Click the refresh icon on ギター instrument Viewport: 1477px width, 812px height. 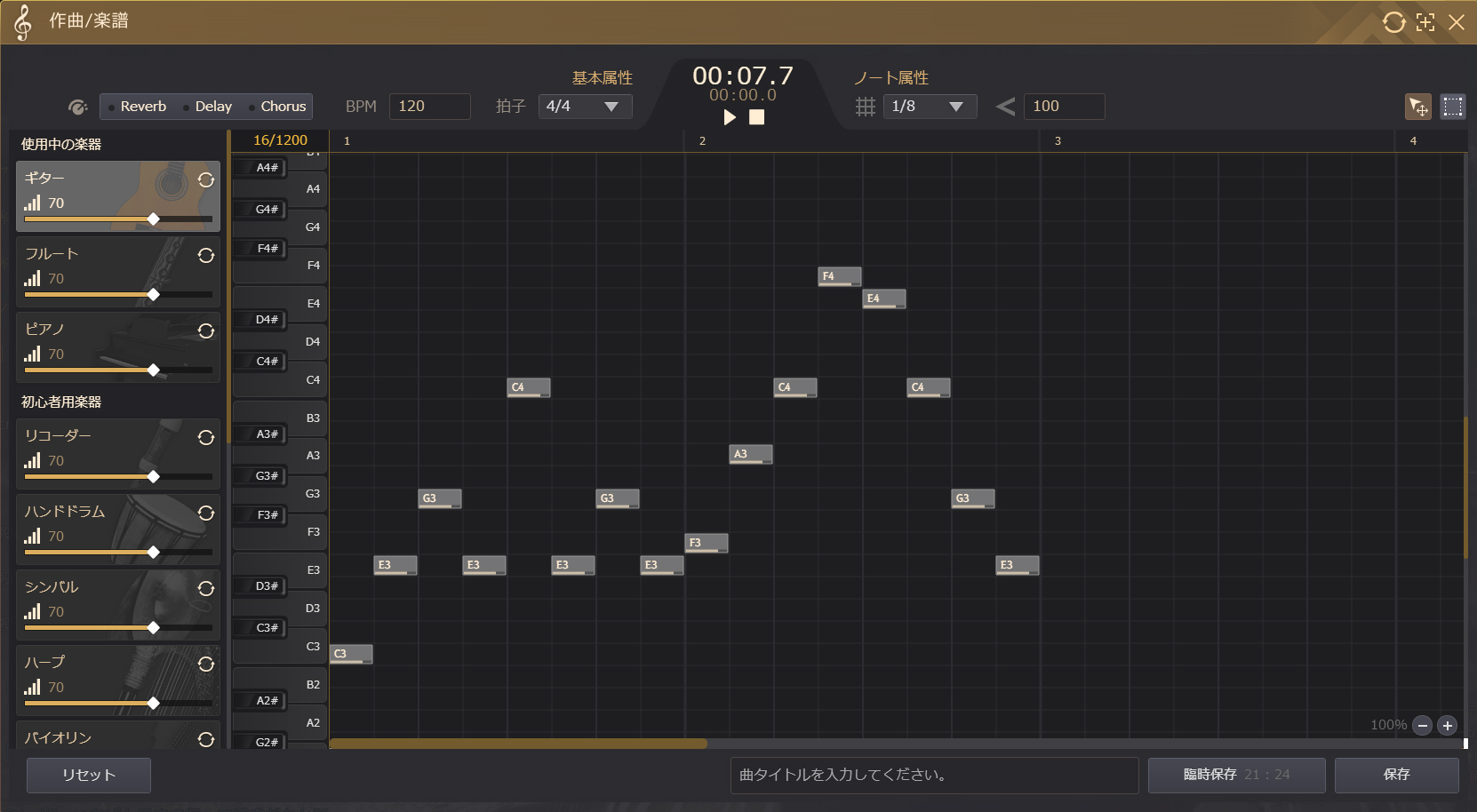pyautogui.click(x=206, y=180)
